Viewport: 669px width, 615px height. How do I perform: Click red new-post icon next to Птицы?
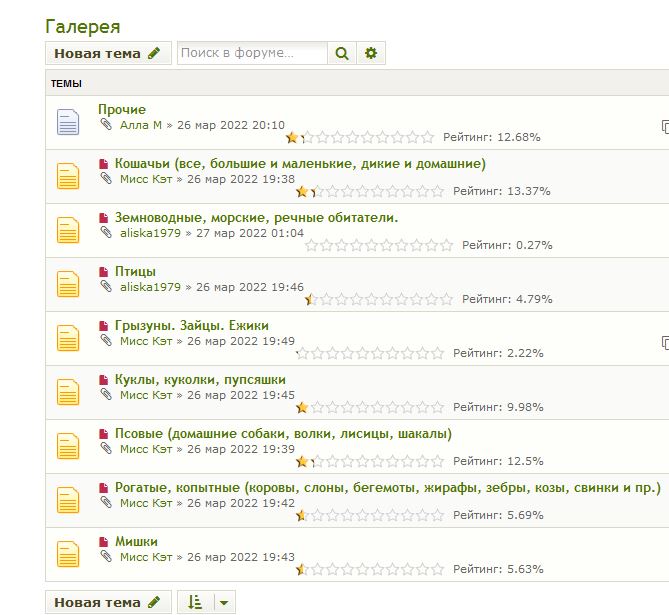click(103, 272)
